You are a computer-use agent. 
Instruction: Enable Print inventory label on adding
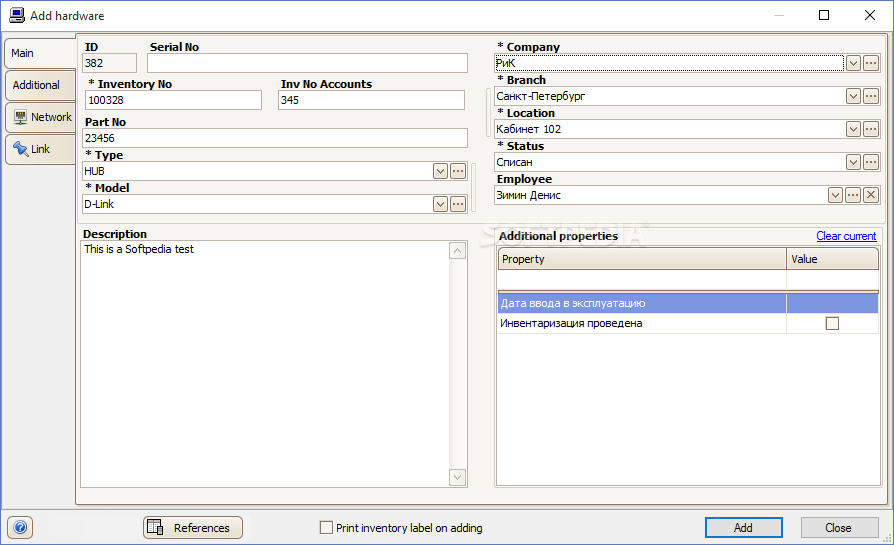pos(326,528)
